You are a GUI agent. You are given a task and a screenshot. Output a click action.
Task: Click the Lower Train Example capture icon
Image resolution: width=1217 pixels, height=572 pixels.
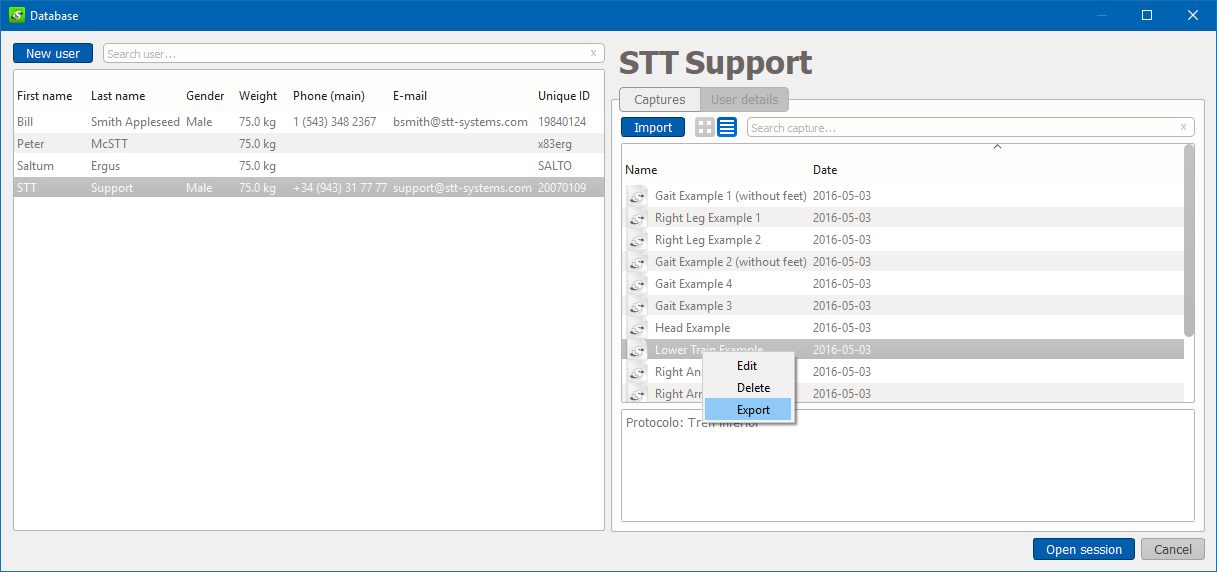click(x=637, y=350)
